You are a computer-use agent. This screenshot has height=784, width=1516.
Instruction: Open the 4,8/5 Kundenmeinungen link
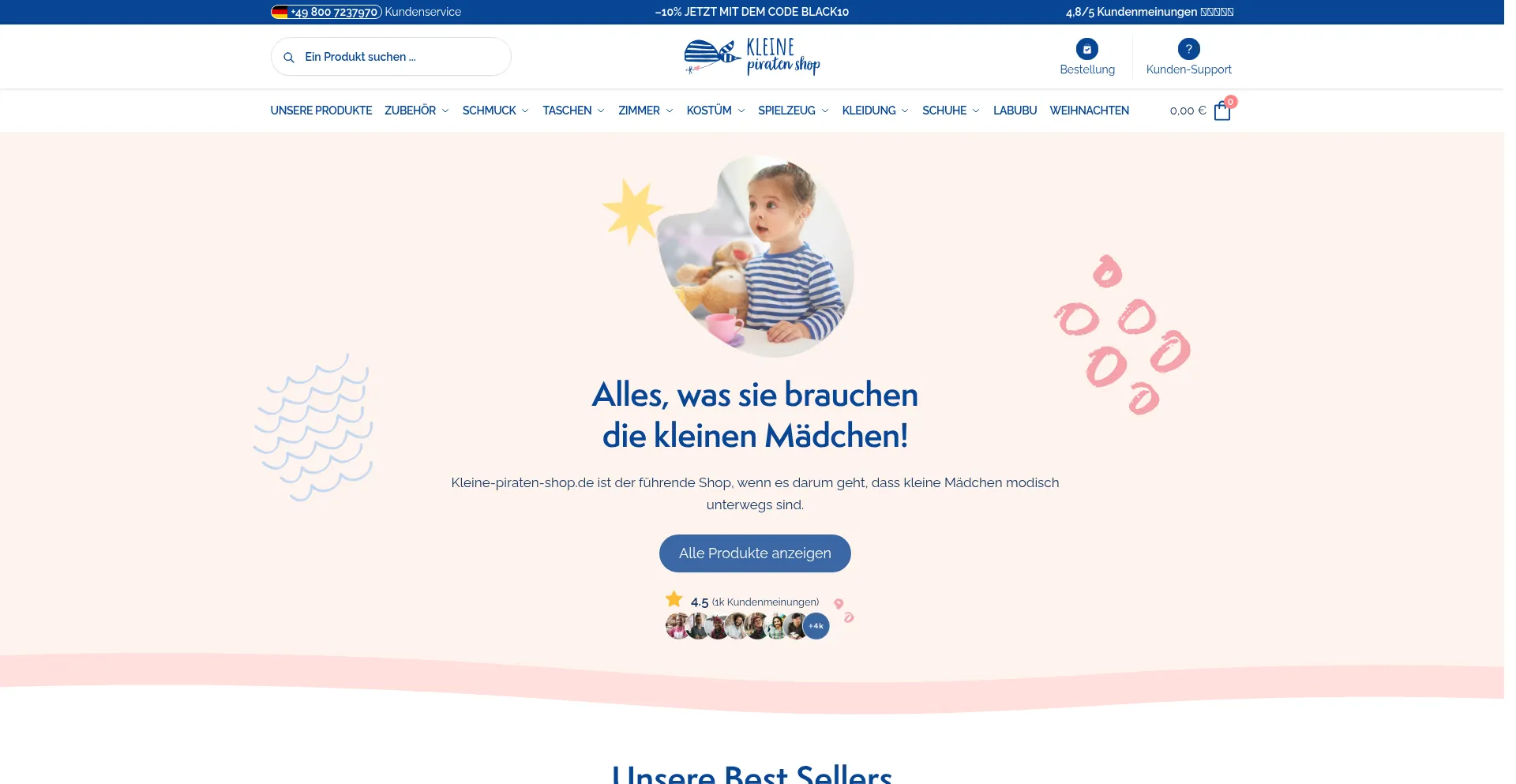click(x=1150, y=12)
